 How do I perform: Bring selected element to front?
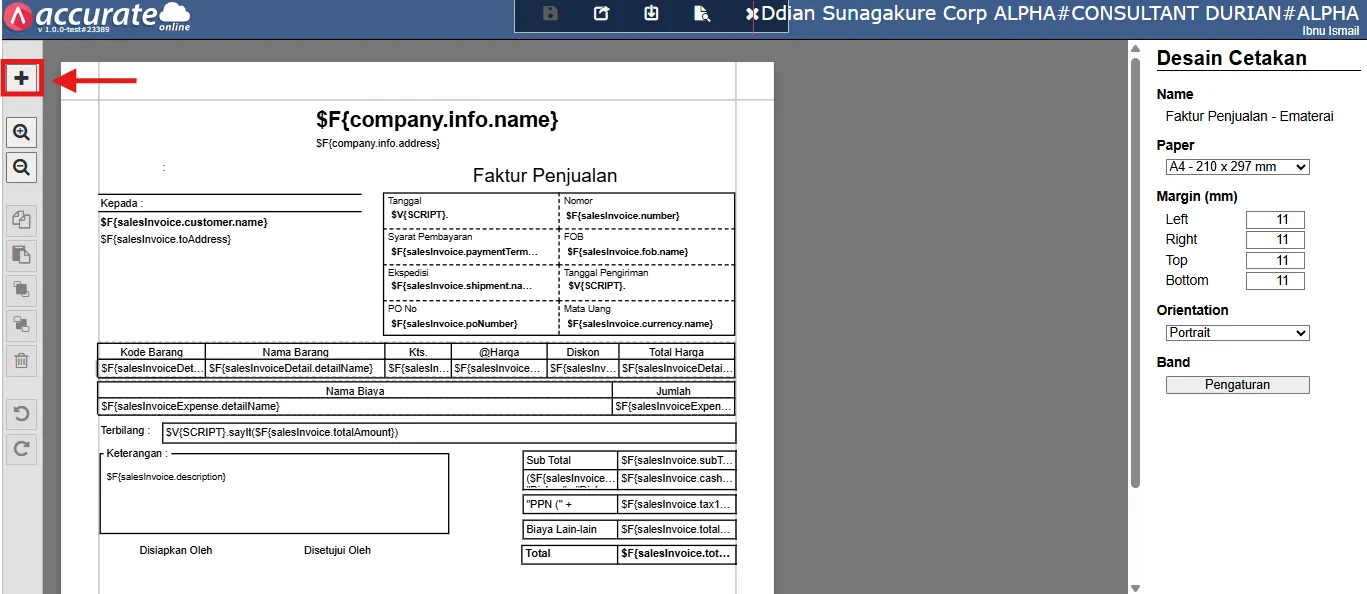[21, 290]
